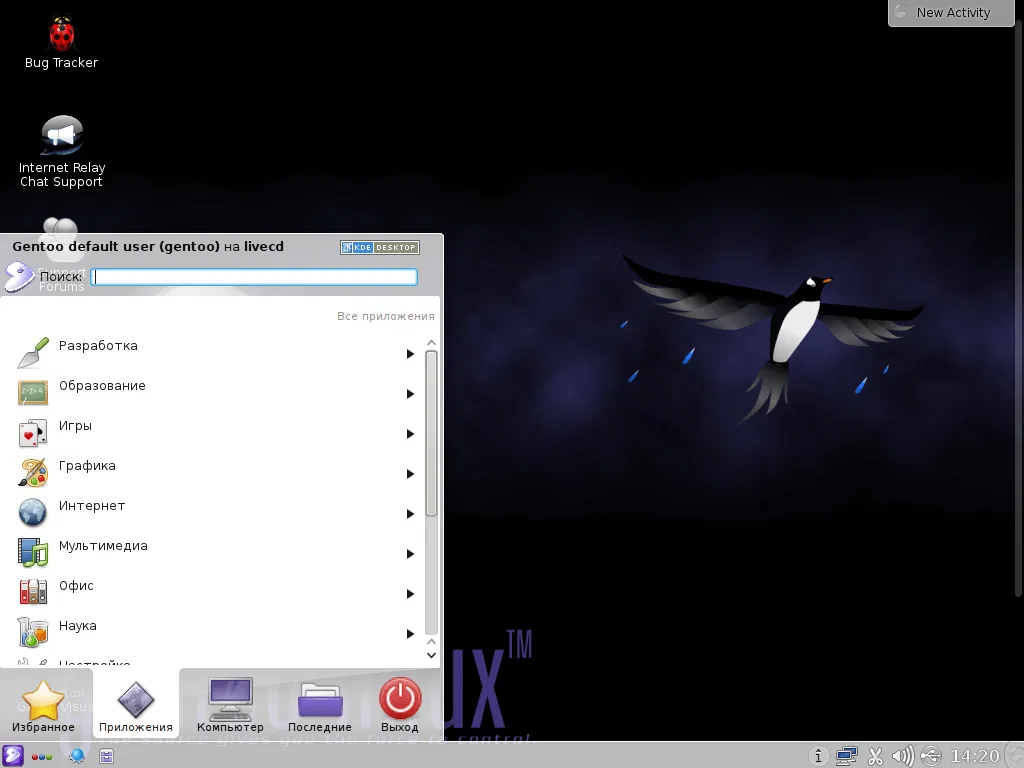The width and height of the screenshot is (1024, 768).
Task: Expand the Игры submenu arrow
Action: click(410, 434)
